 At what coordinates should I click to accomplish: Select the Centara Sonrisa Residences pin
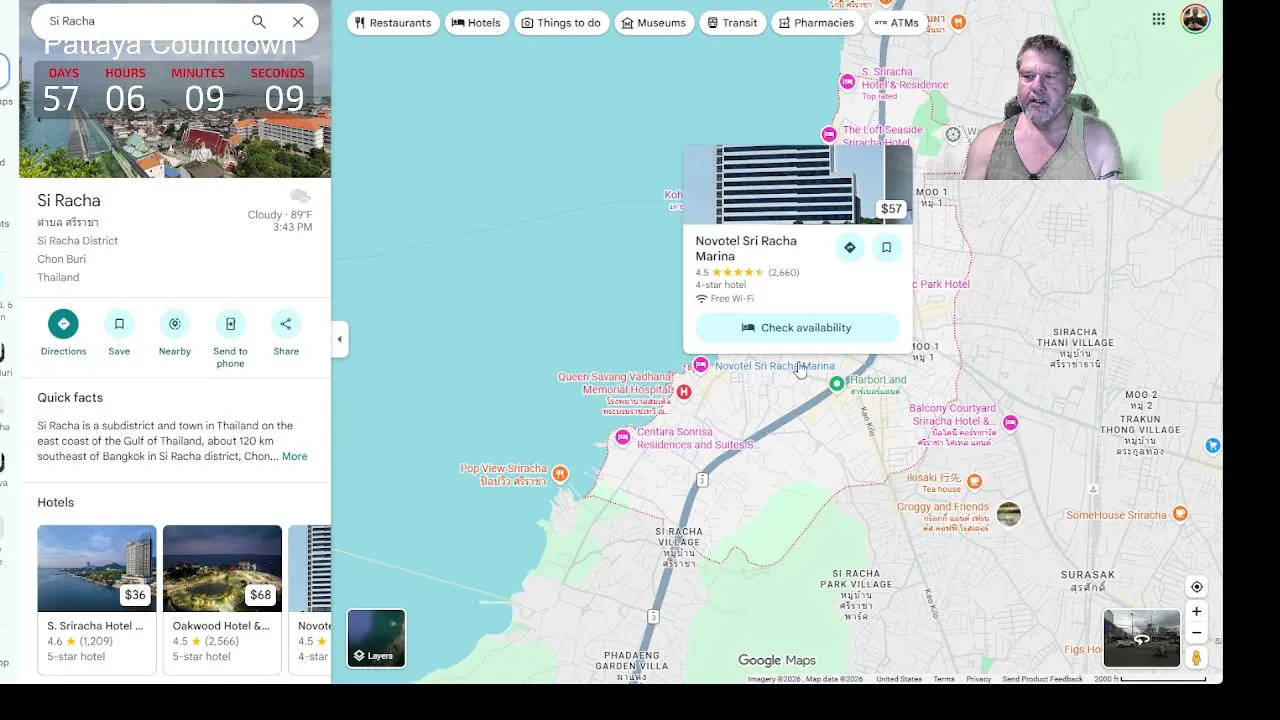tap(623, 437)
